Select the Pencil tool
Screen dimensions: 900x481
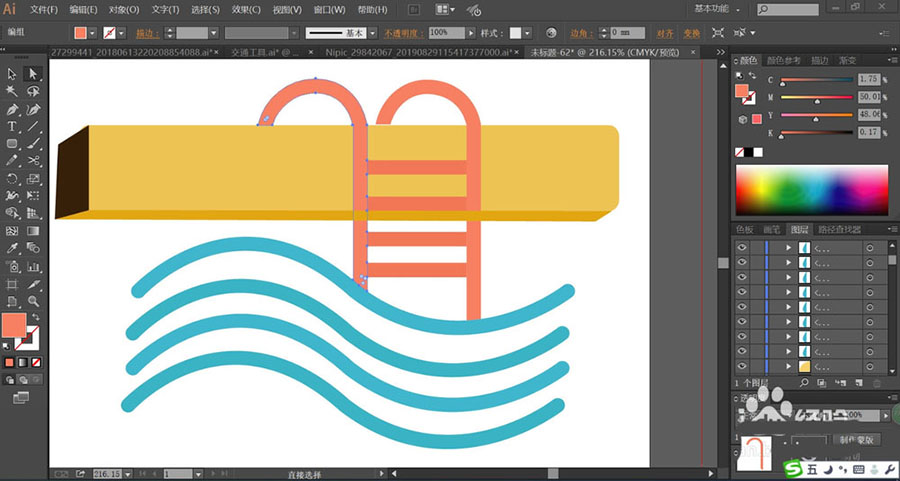pos(12,161)
